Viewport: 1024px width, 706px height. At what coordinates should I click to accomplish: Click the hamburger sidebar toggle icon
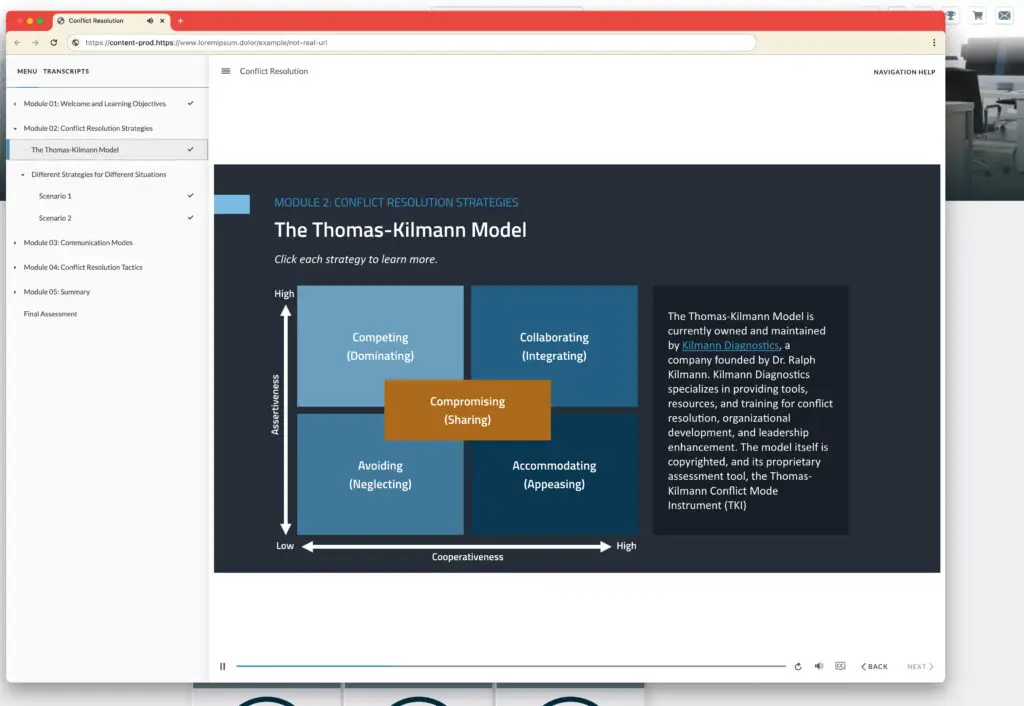pyautogui.click(x=226, y=71)
